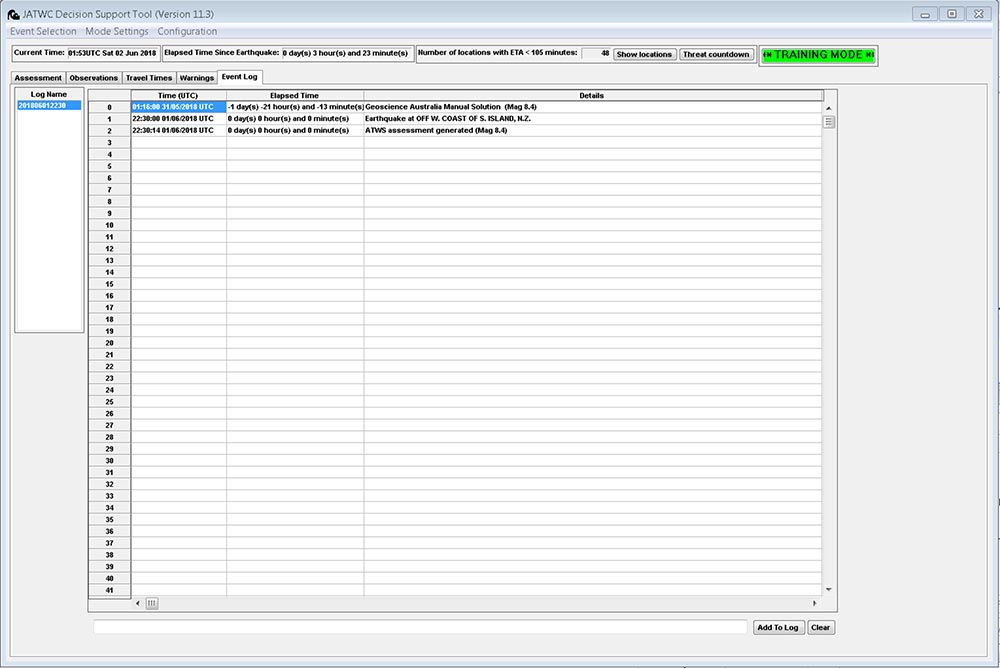Viewport: 1000px width, 668px height.
Task: Click the vertical scrollbar down arrow
Action: click(828, 590)
